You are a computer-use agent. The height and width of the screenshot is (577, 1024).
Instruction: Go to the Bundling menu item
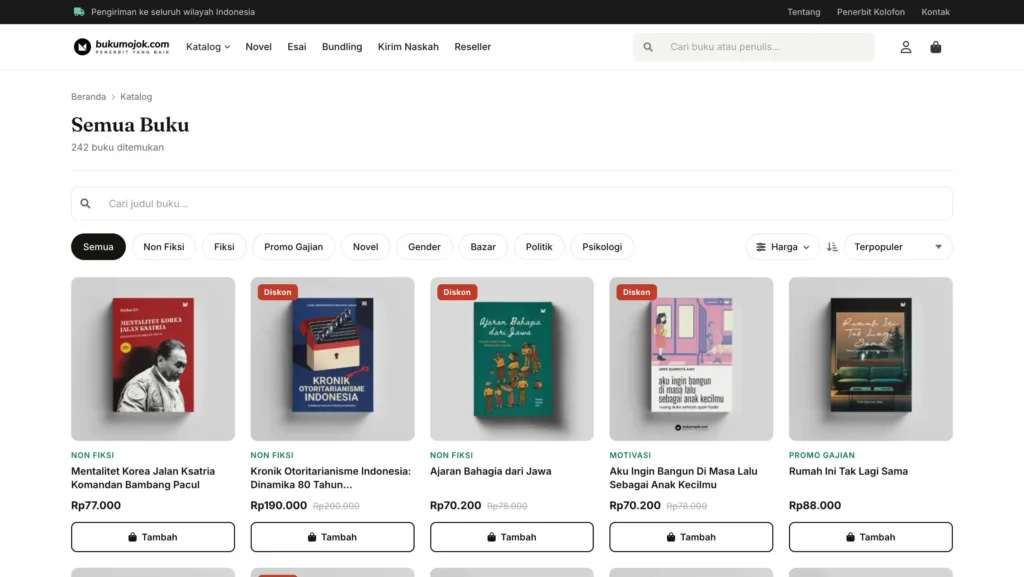[342, 47]
